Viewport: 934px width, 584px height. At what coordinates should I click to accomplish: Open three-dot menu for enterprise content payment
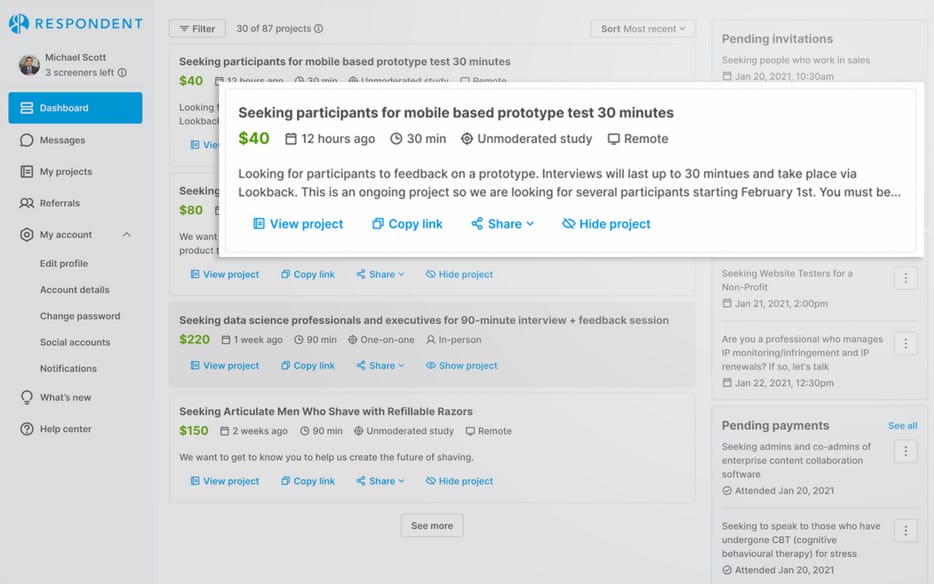(x=905, y=452)
